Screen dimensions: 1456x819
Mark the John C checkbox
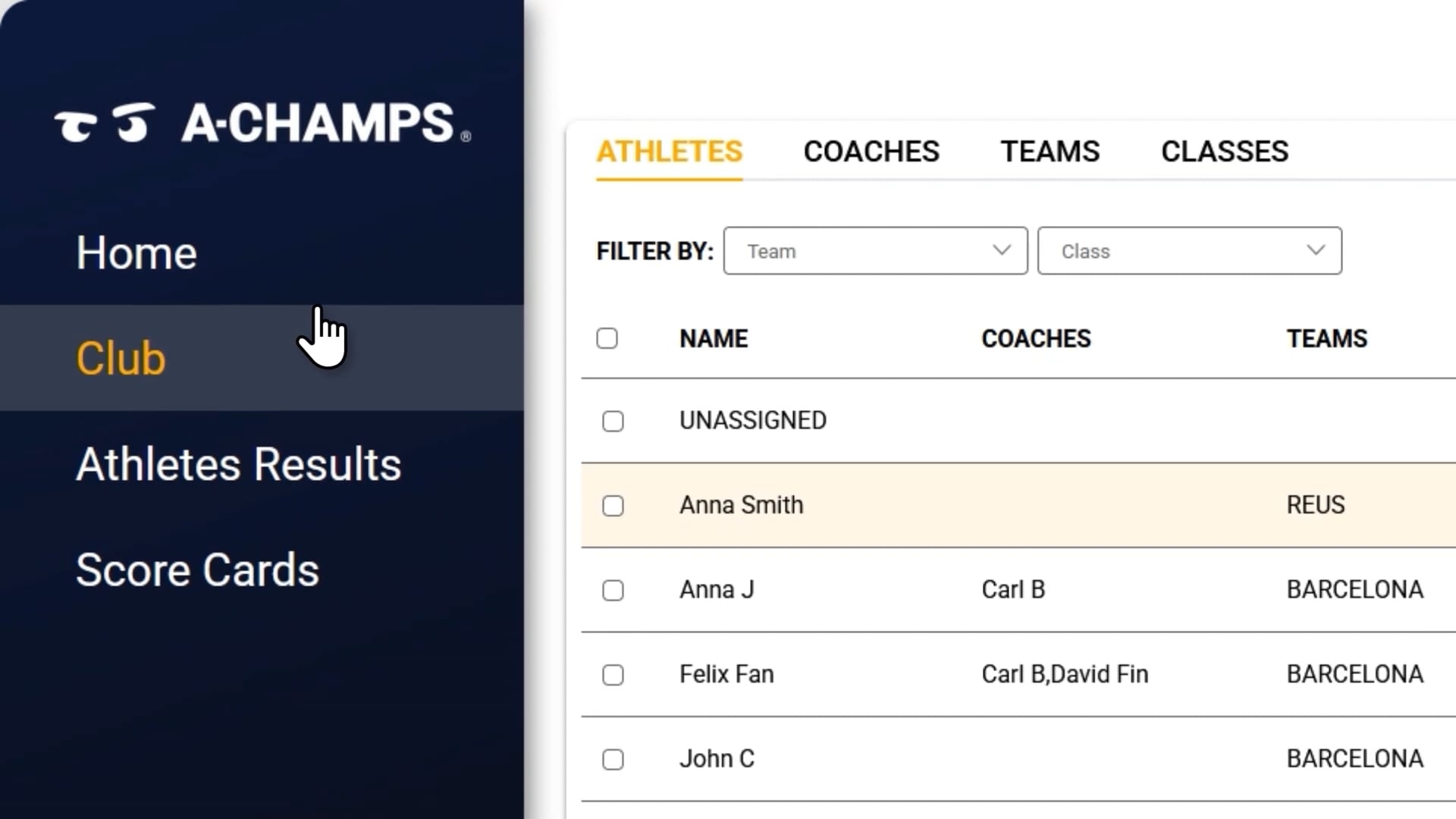(x=613, y=759)
